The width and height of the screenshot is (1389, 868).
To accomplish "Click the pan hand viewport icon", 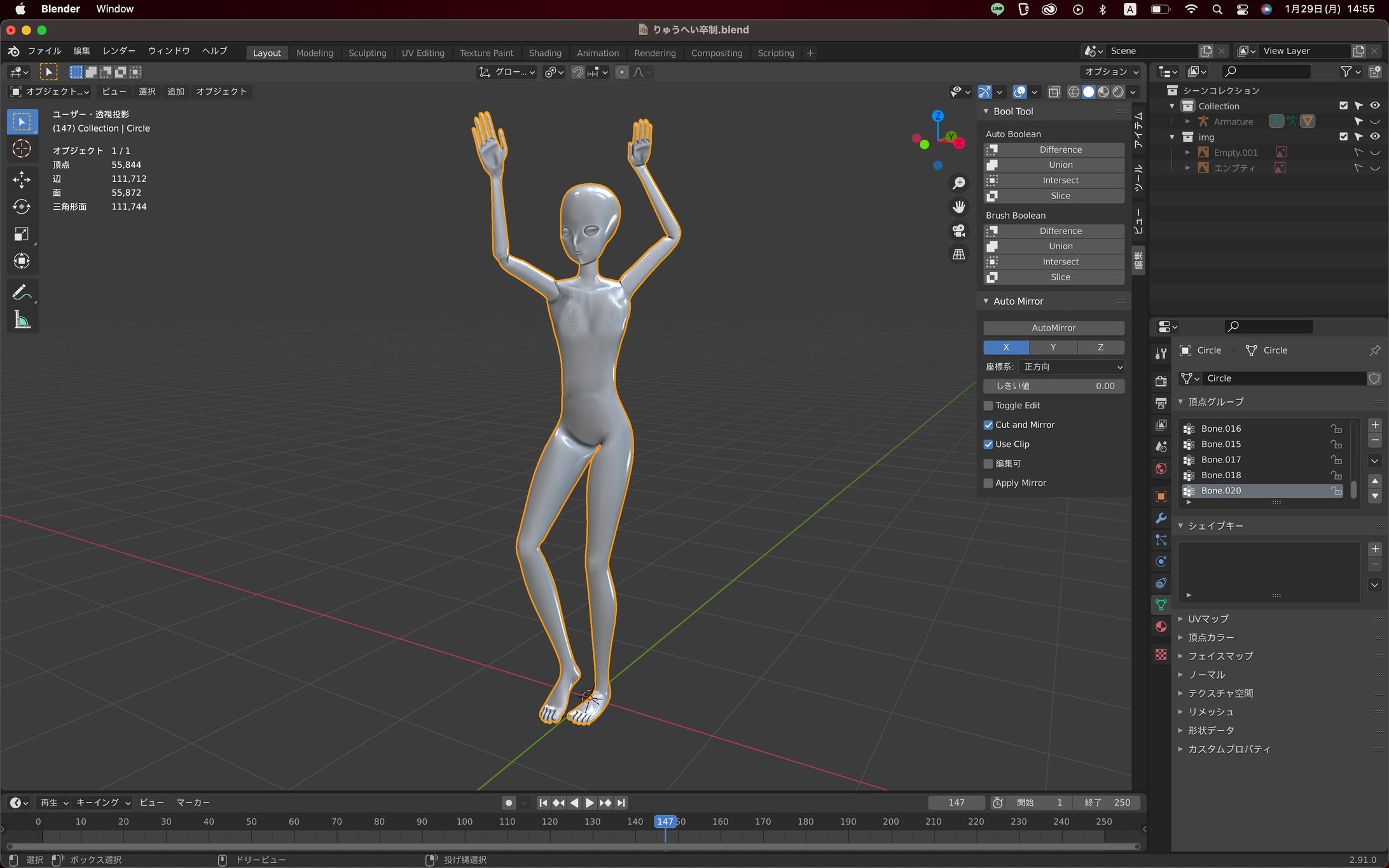I will coord(958,207).
